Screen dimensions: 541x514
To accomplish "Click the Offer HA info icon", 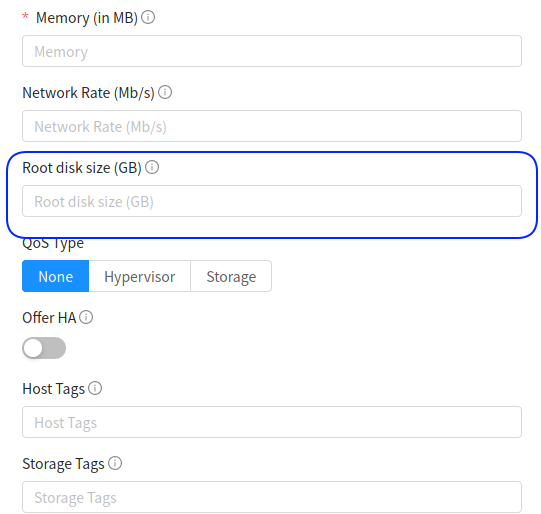I will (x=86, y=317).
